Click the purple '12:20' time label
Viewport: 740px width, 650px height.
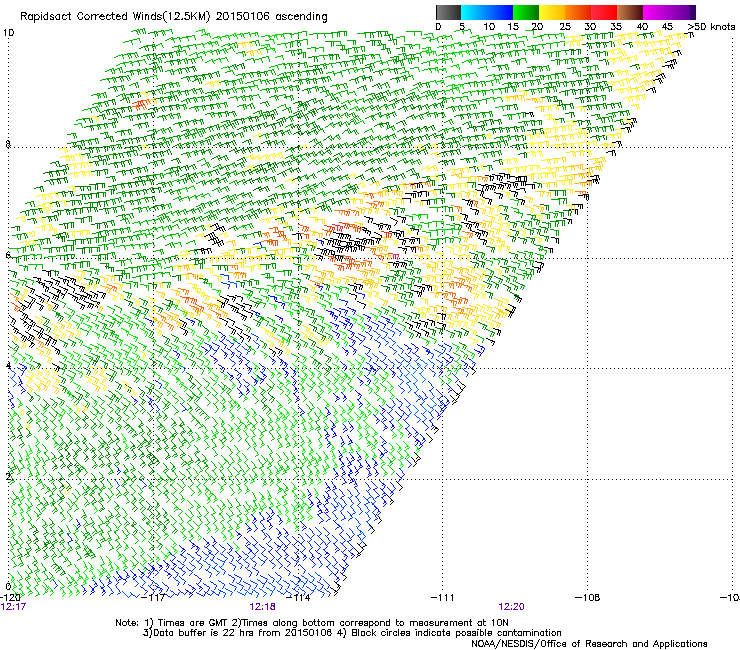click(512, 607)
